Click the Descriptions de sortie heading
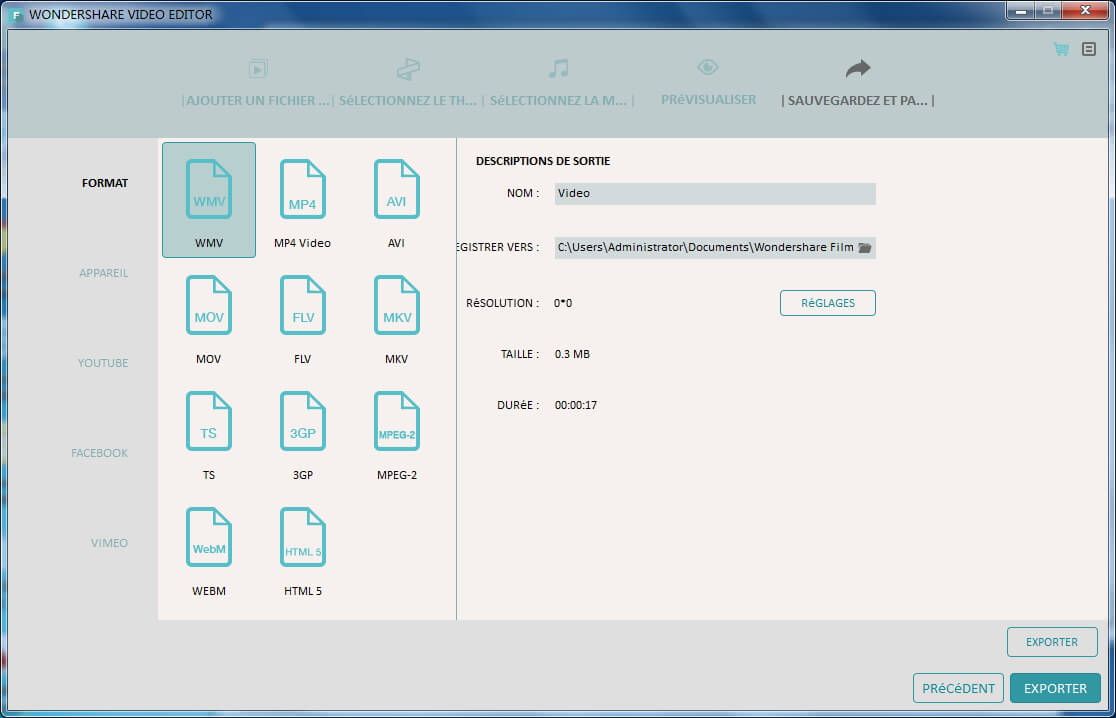1116x718 pixels. 543,161
